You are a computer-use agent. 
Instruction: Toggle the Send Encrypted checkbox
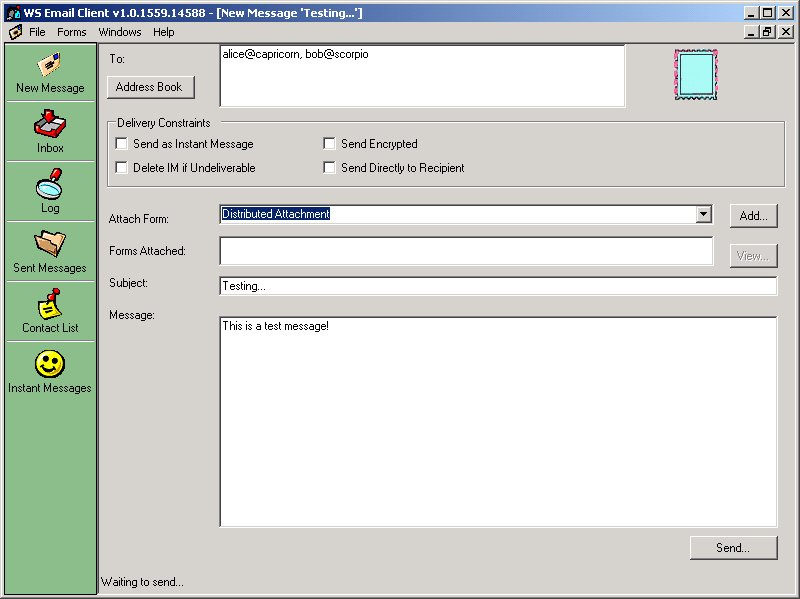tap(329, 144)
